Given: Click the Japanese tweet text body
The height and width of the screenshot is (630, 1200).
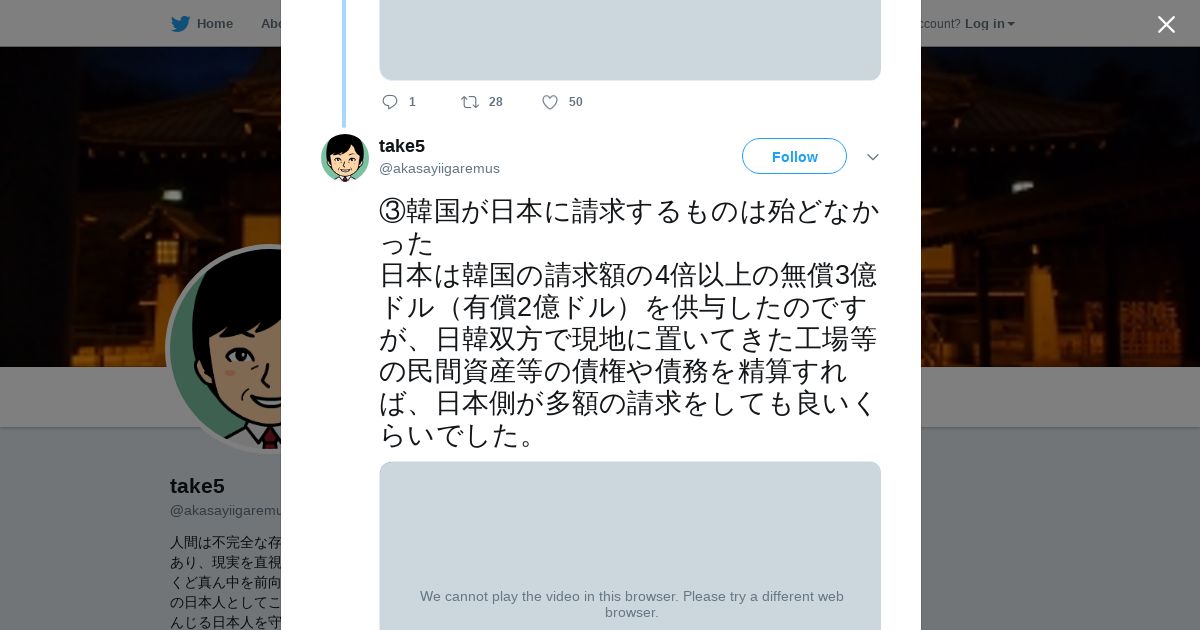Looking at the screenshot, I should pyautogui.click(x=628, y=323).
